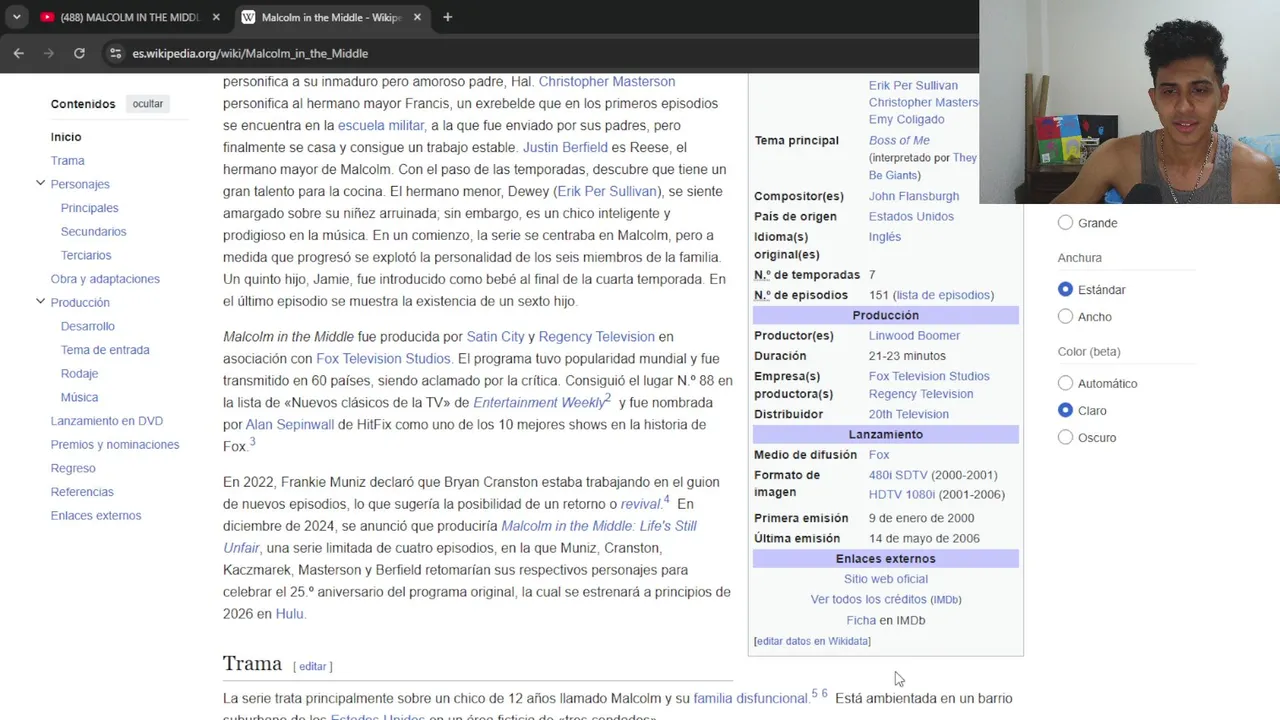
Task: Choose Automático color mode
Action: 1065,383
